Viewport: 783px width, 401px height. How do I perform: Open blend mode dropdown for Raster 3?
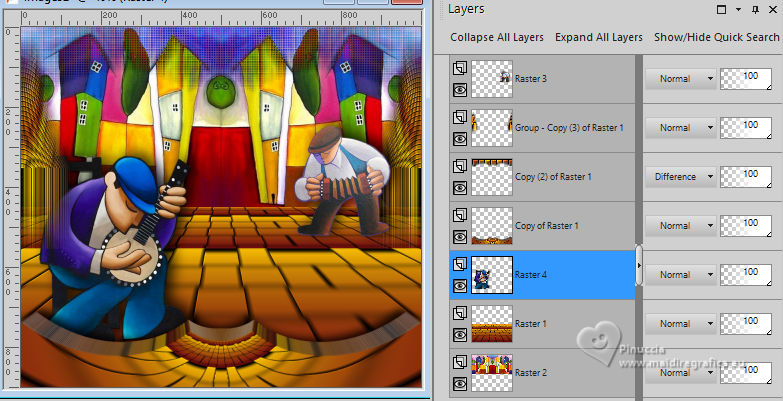[681, 79]
